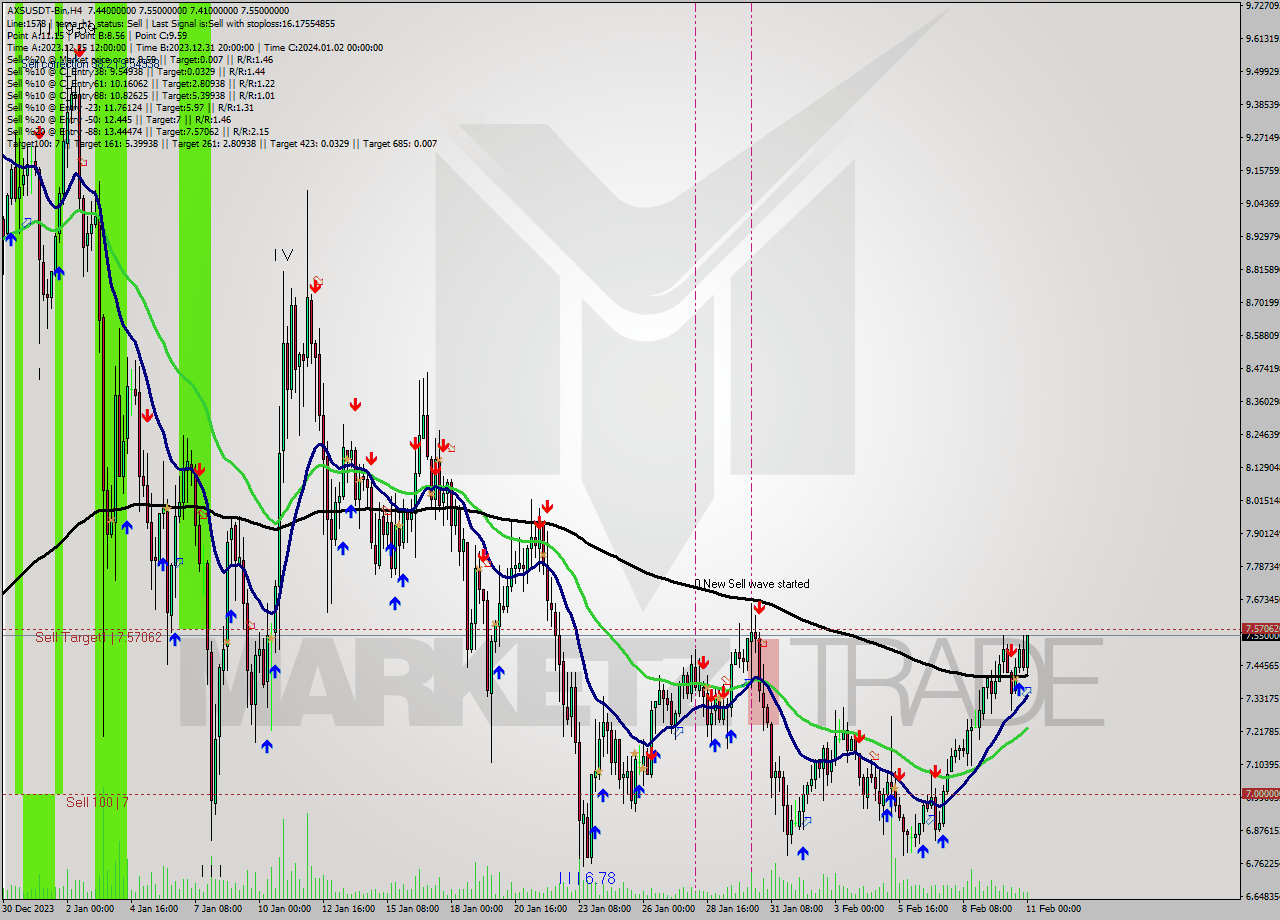Viewport: 1280px width, 920px height.
Task: Select the '0 New Sell wave started' annotation
Action: pyautogui.click(x=752, y=584)
